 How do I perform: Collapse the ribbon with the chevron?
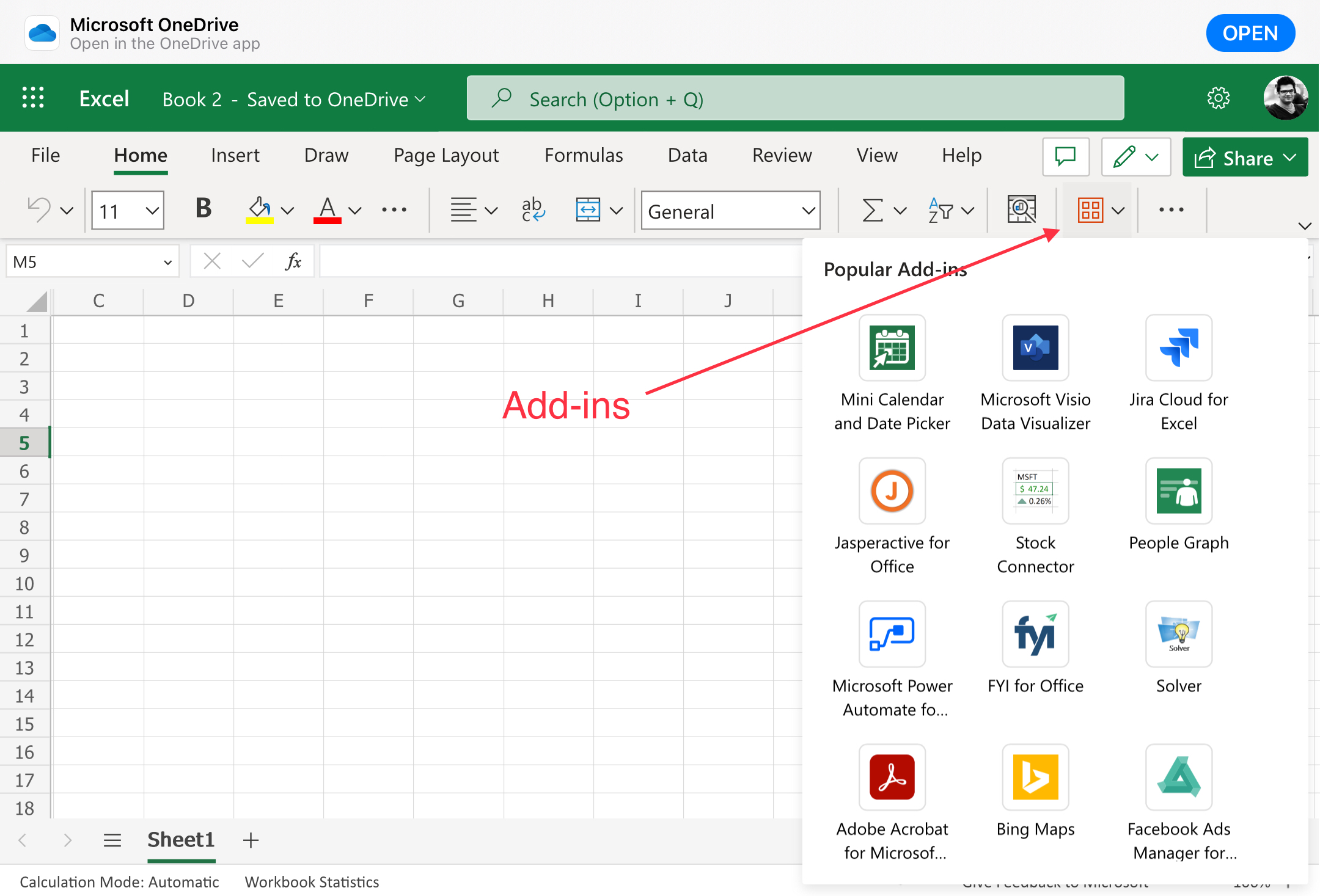(1305, 226)
